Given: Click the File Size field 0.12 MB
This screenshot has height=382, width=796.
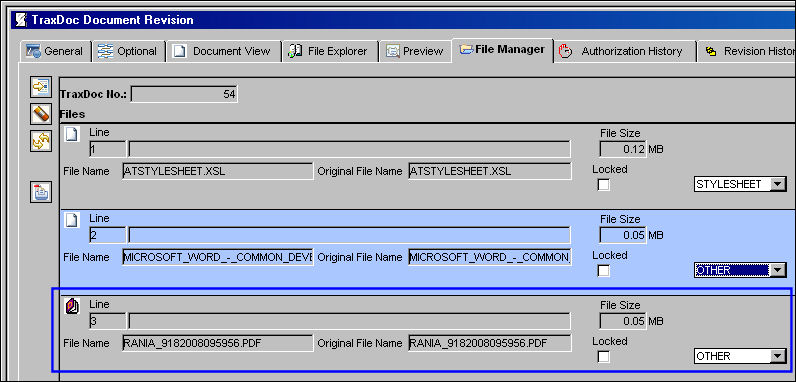Looking at the screenshot, I should (x=623, y=149).
